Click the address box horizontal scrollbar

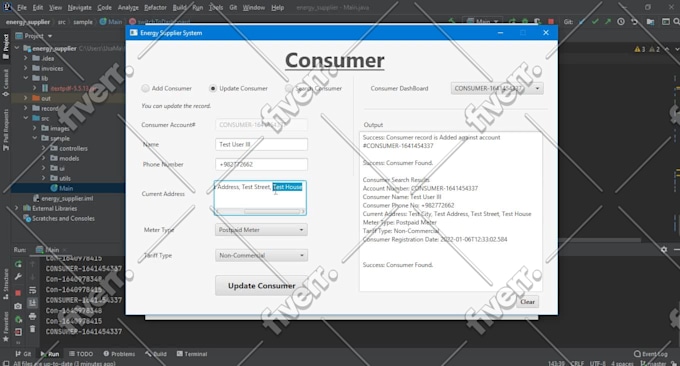(x=260, y=211)
